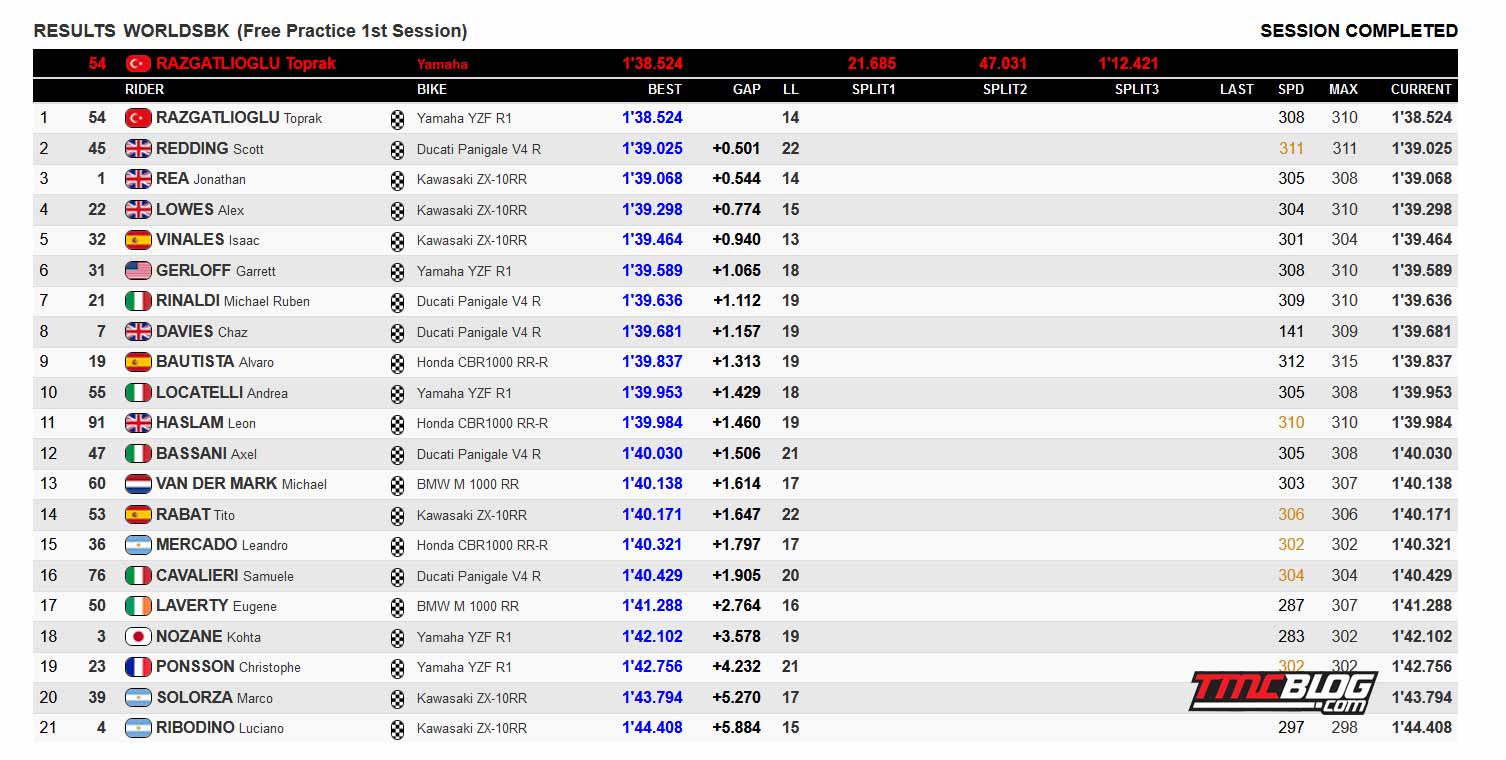Click the Italian flag beside LOCATELLI Andrea
1506x760 pixels.
(x=138, y=392)
